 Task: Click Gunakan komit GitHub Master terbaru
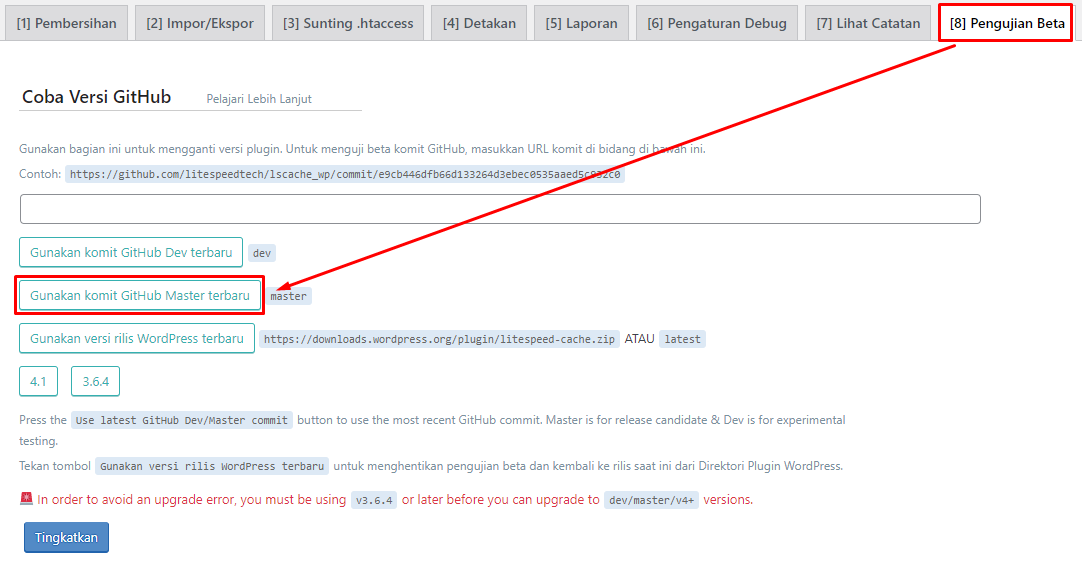pos(139,295)
